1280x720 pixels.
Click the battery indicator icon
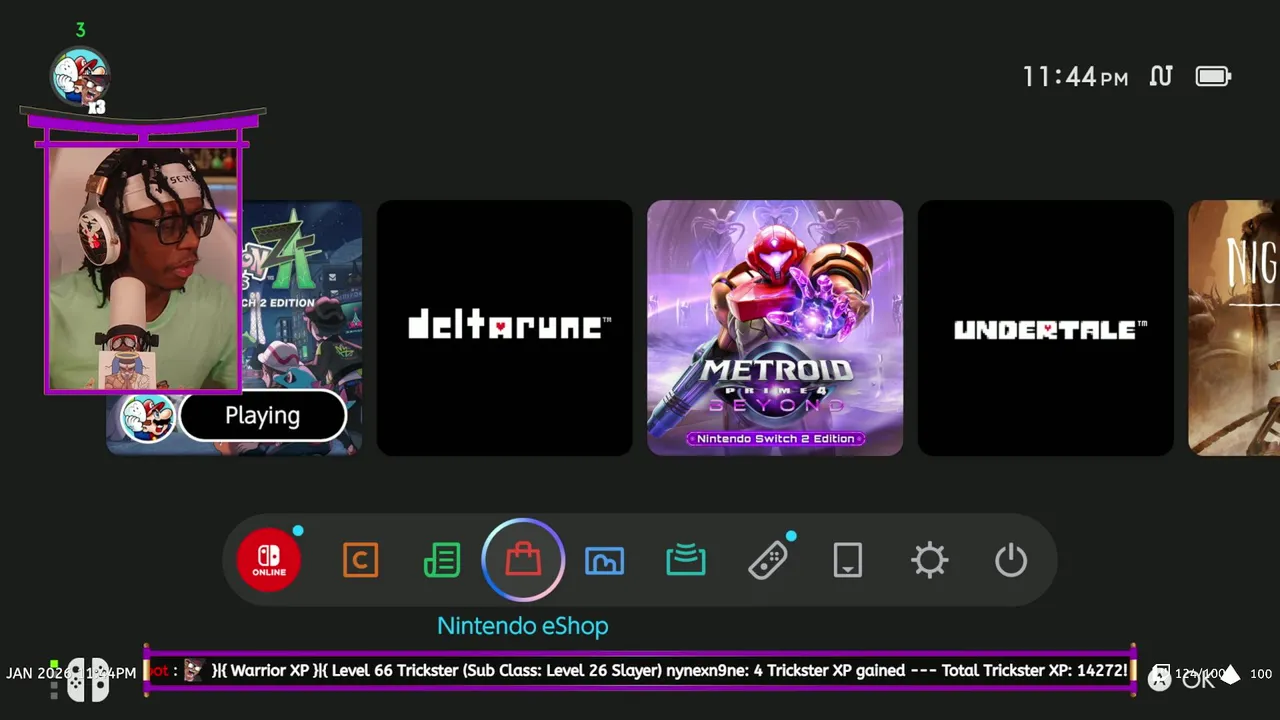pos(1213,76)
